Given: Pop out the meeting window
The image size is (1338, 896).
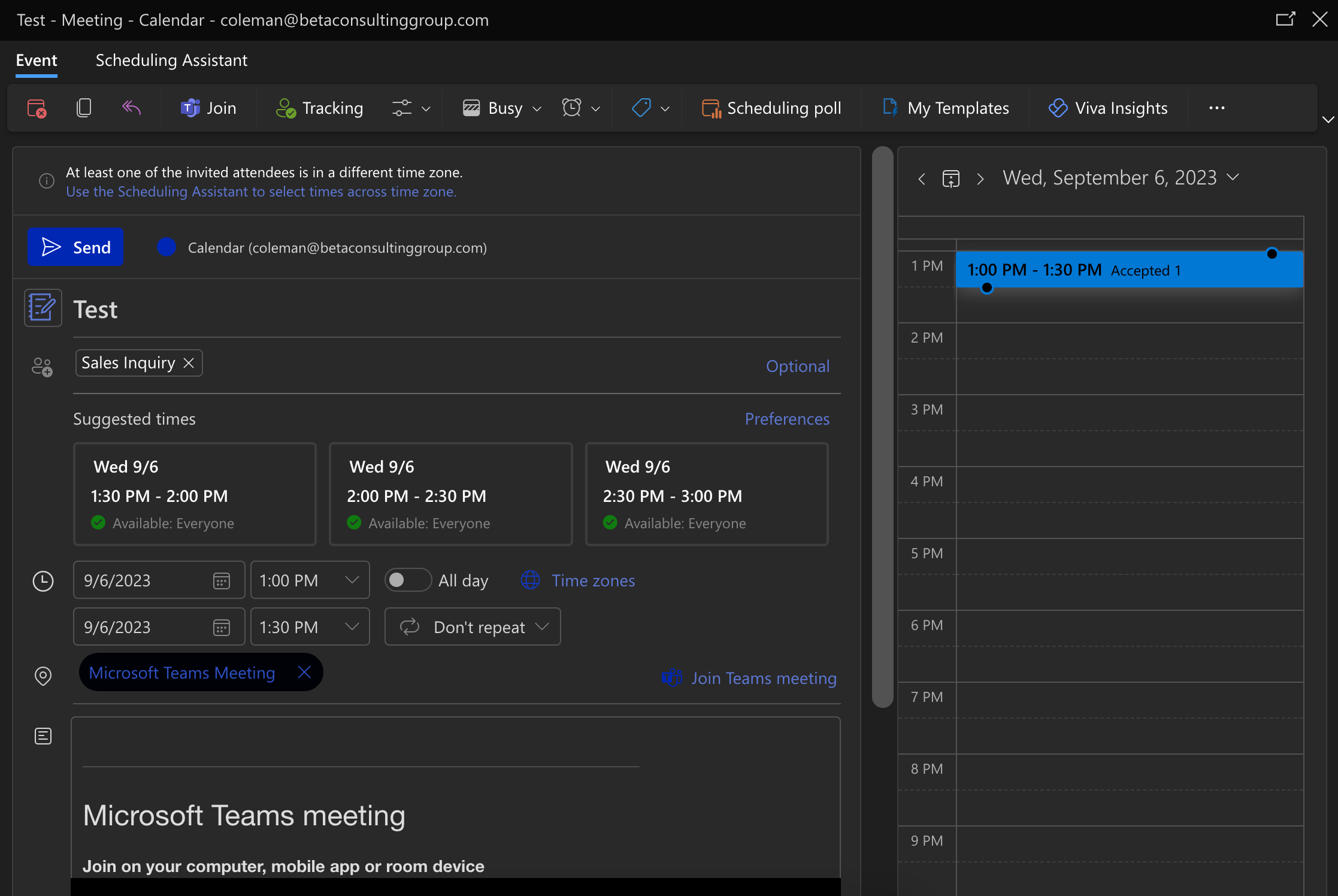Looking at the screenshot, I should [x=1285, y=19].
